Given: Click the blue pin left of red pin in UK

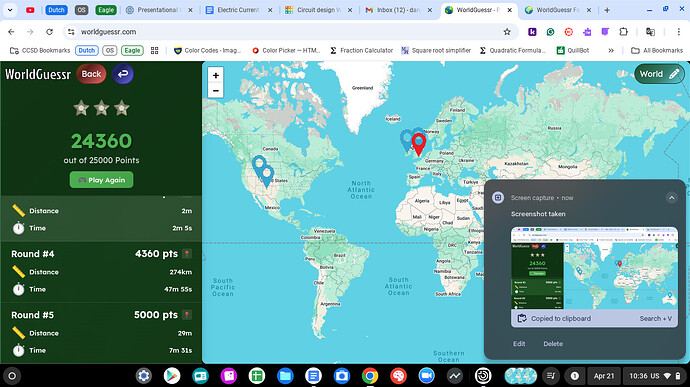Looking at the screenshot, I should [407, 141].
